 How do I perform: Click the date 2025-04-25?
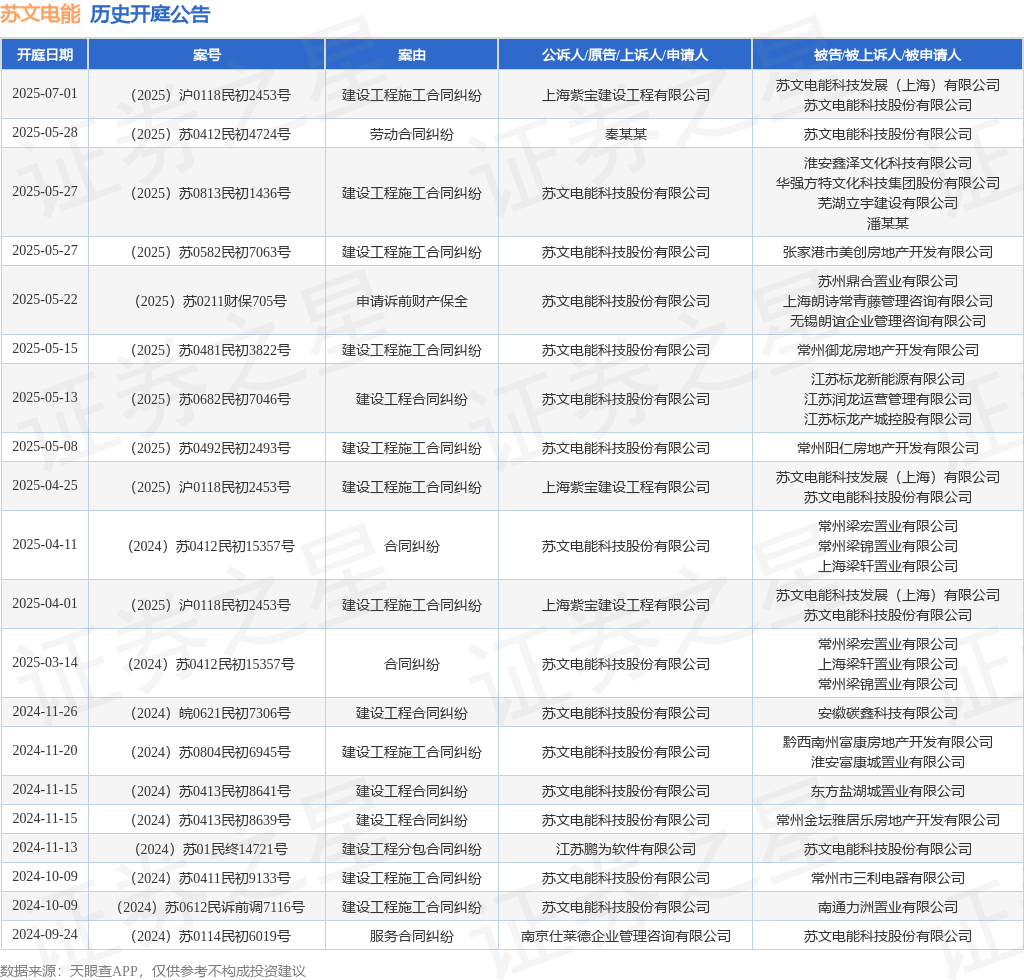click(x=44, y=486)
